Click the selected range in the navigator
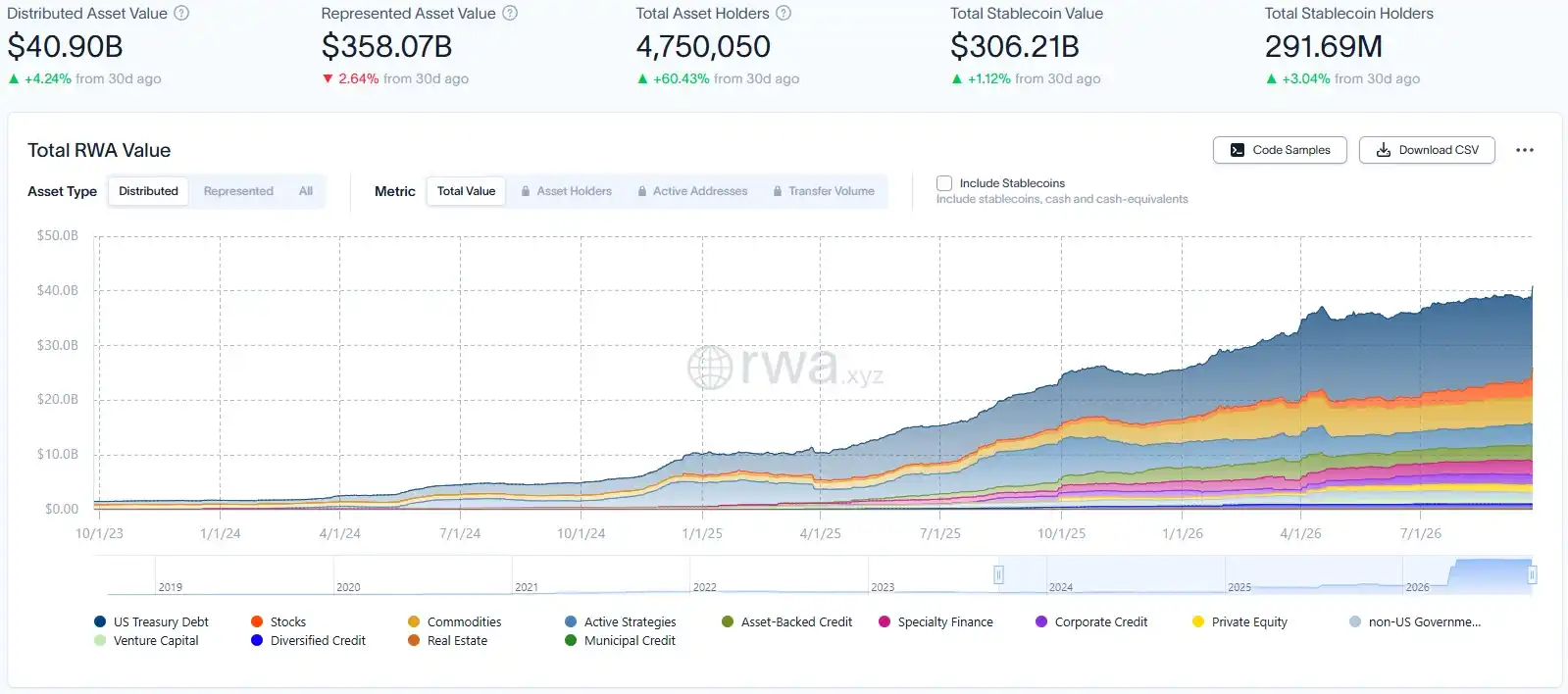Viewport: 1568px width, 694px height. [1265, 575]
